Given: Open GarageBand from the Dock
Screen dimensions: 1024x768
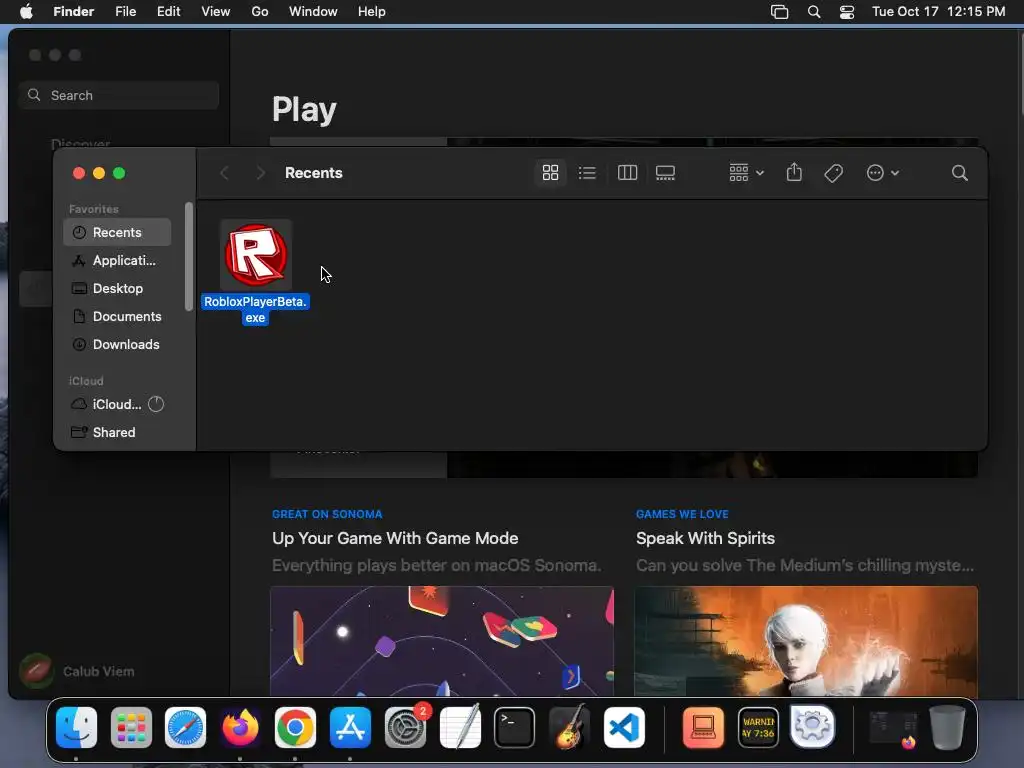Looking at the screenshot, I should (x=569, y=727).
